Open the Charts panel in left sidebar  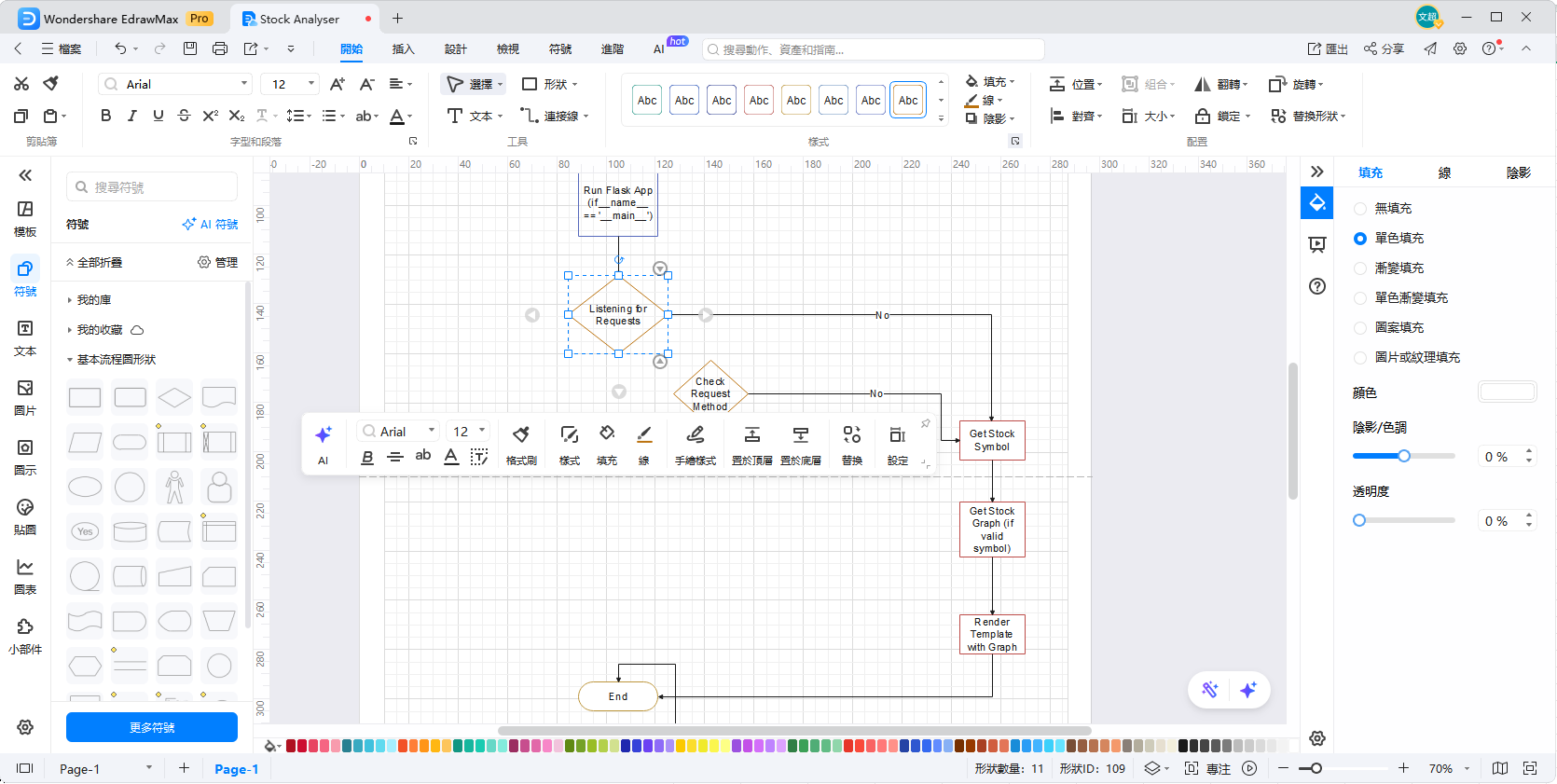[x=25, y=576]
